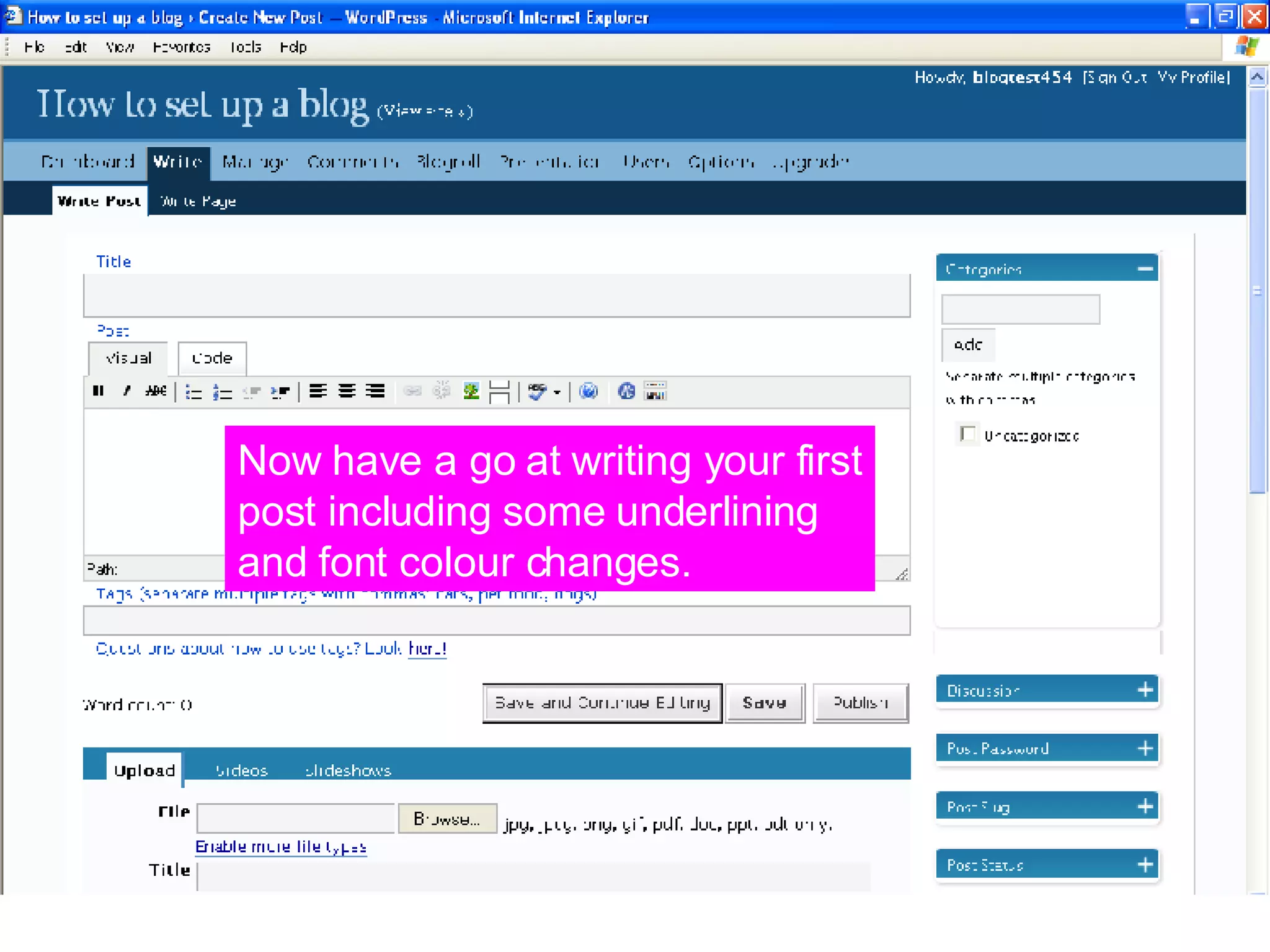This screenshot has width=1270, height=952.
Task: Open the File menu
Action: pos(35,47)
